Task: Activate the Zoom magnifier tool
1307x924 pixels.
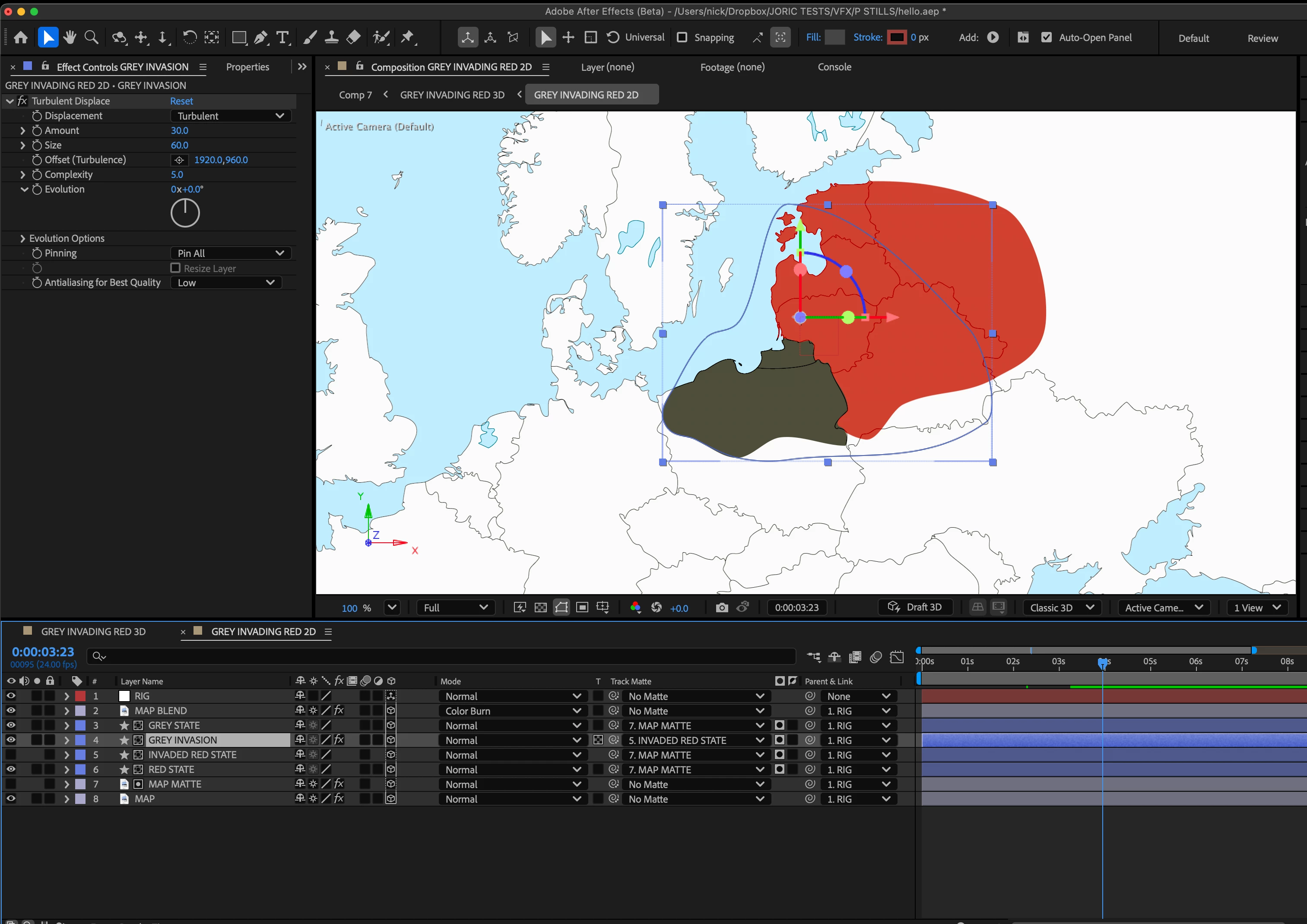Action: pos(91,38)
